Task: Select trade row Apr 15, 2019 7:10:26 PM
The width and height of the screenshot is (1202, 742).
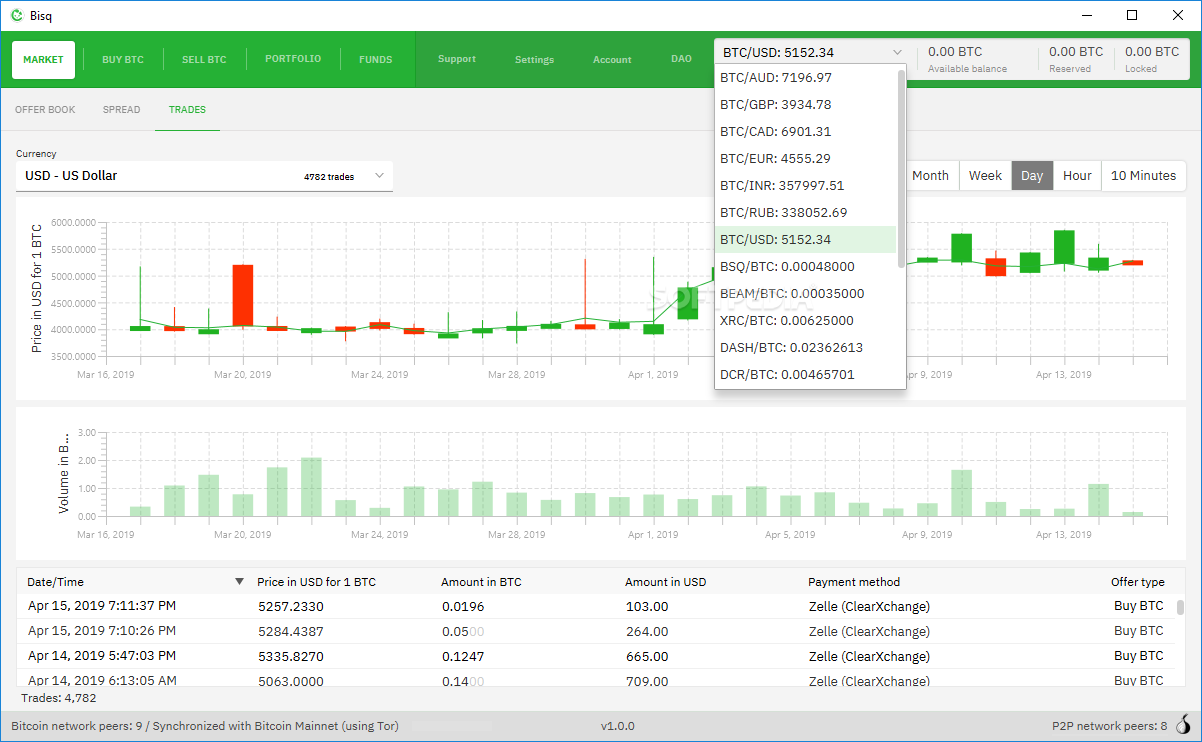Action: point(596,631)
